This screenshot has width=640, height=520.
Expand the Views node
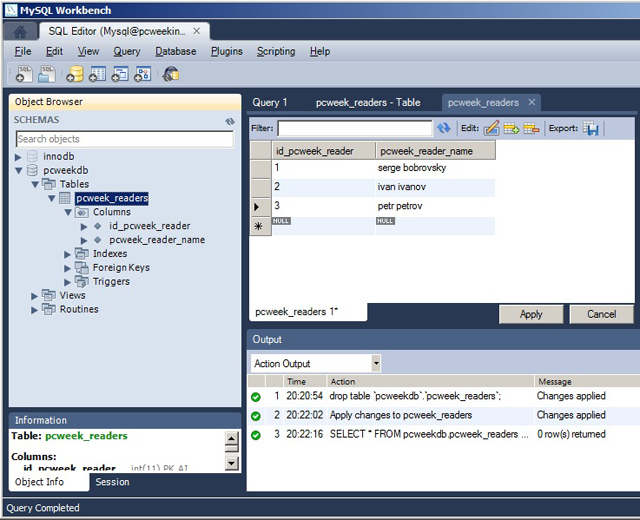point(34,296)
